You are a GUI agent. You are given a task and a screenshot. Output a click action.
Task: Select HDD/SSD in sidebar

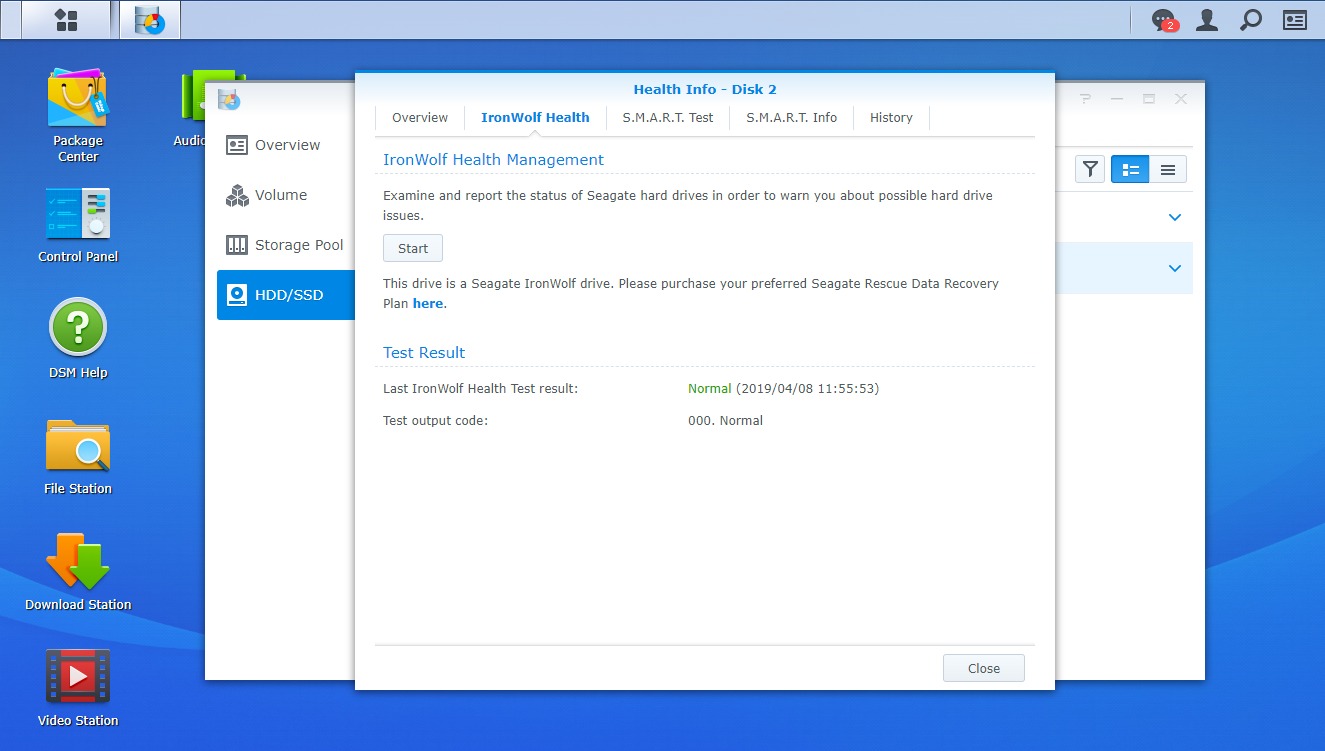click(286, 295)
